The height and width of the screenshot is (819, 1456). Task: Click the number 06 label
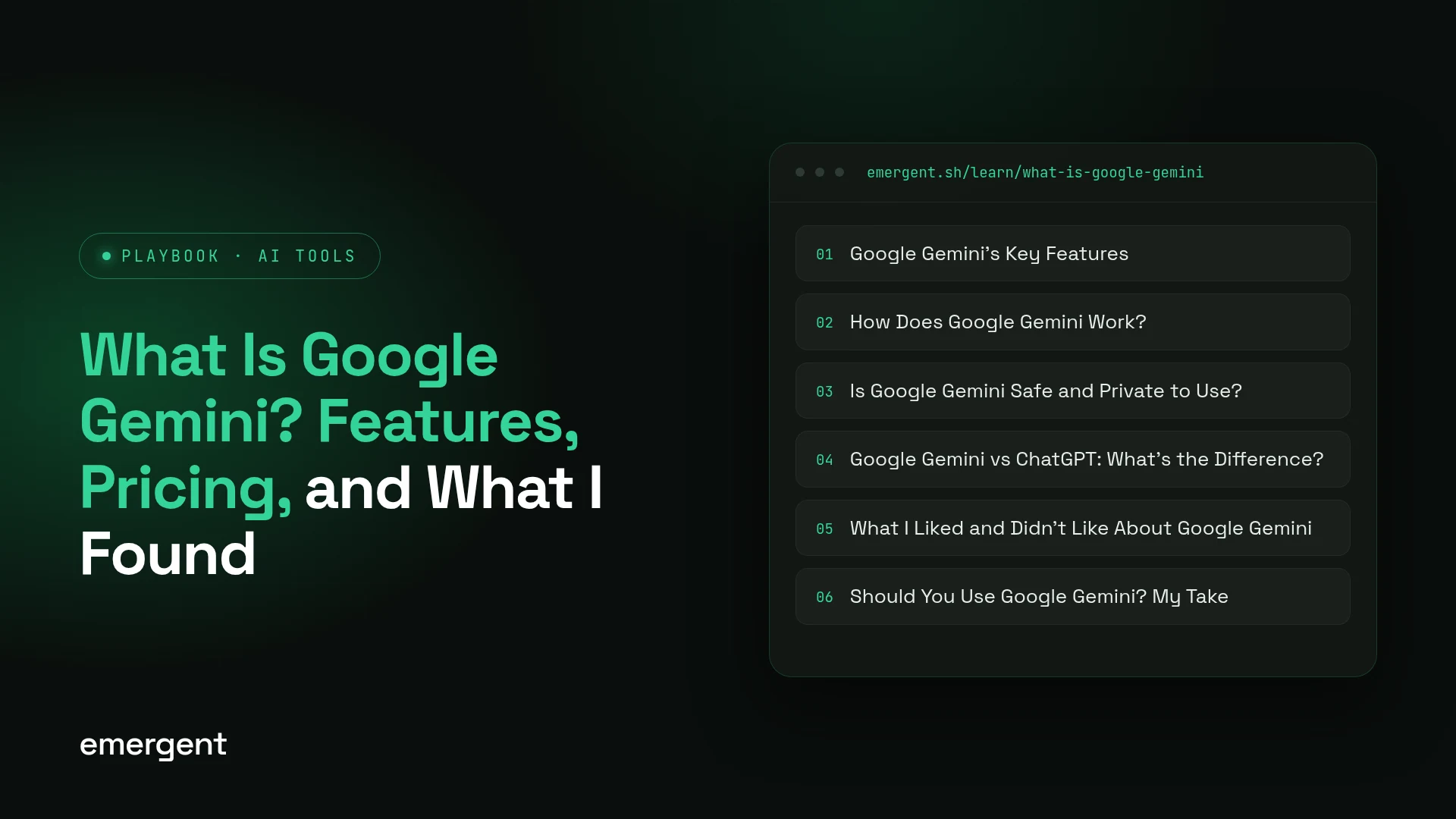pos(824,597)
